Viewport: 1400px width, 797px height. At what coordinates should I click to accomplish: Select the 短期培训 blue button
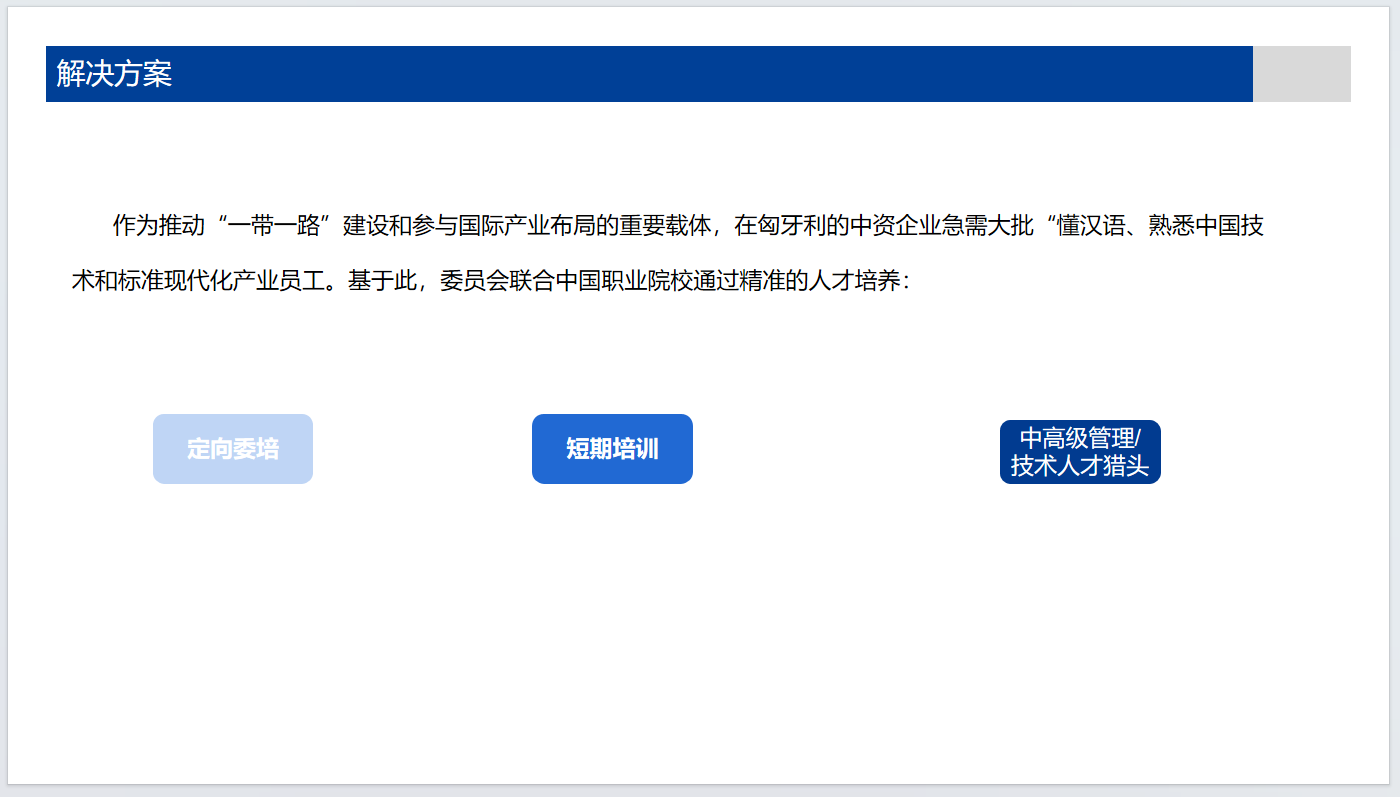[612, 449]
